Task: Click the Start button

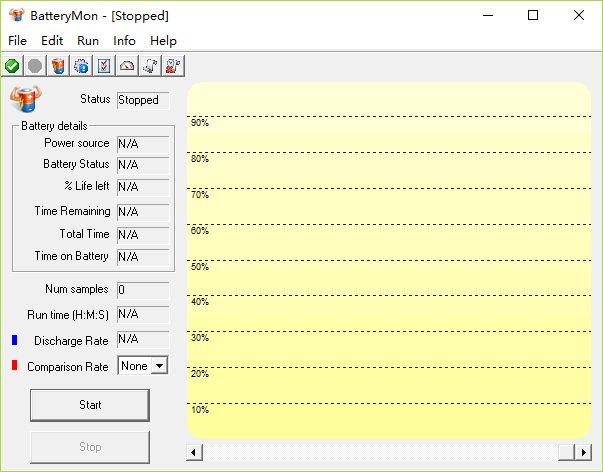Action: (90, 405)
